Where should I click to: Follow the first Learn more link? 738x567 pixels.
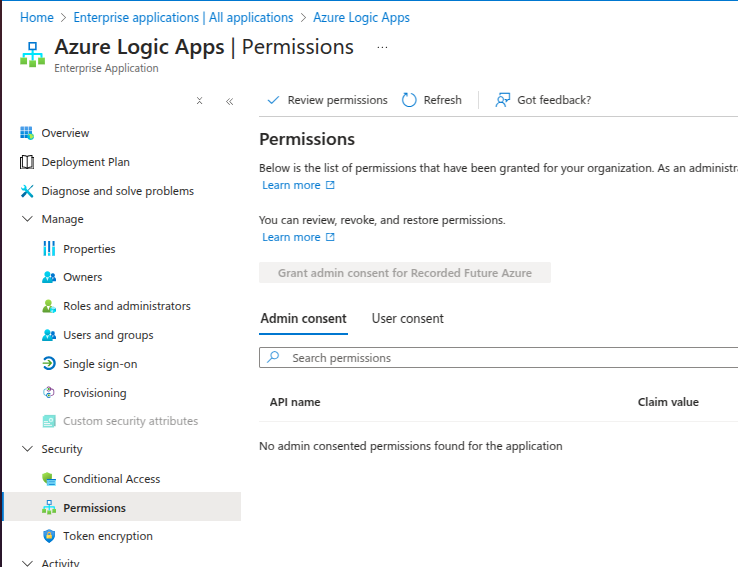coord(291,185)
